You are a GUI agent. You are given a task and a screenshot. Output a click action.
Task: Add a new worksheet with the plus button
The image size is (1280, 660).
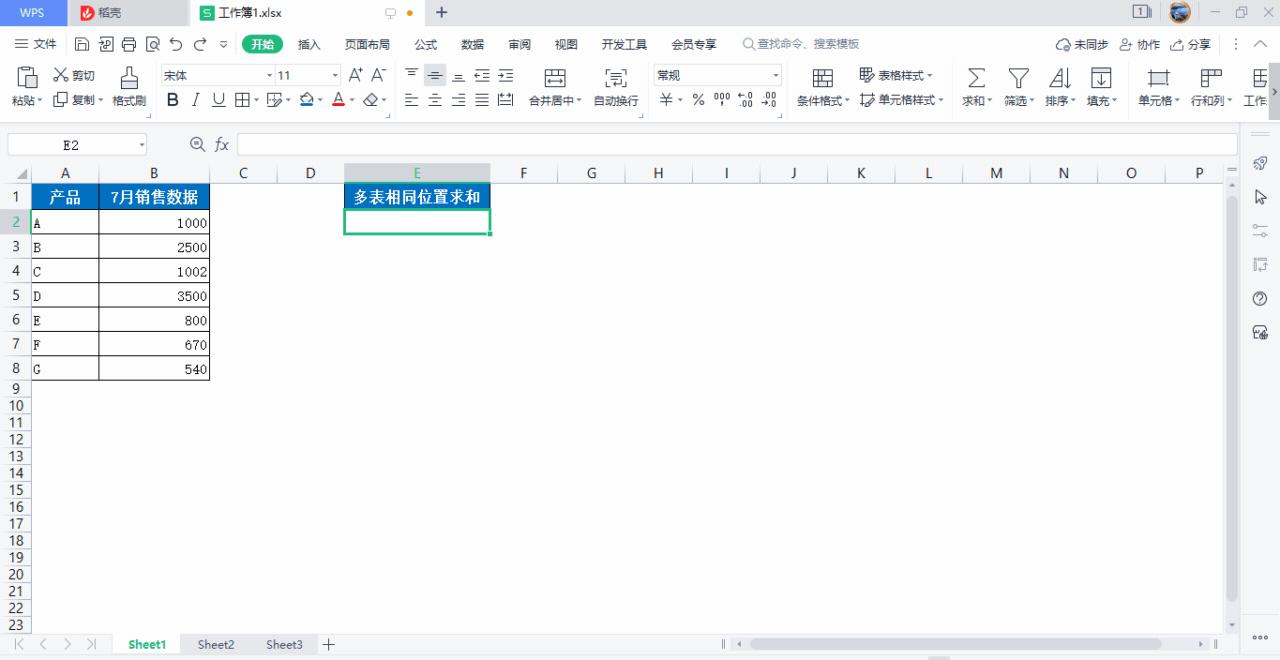click(x=328, y=644)
